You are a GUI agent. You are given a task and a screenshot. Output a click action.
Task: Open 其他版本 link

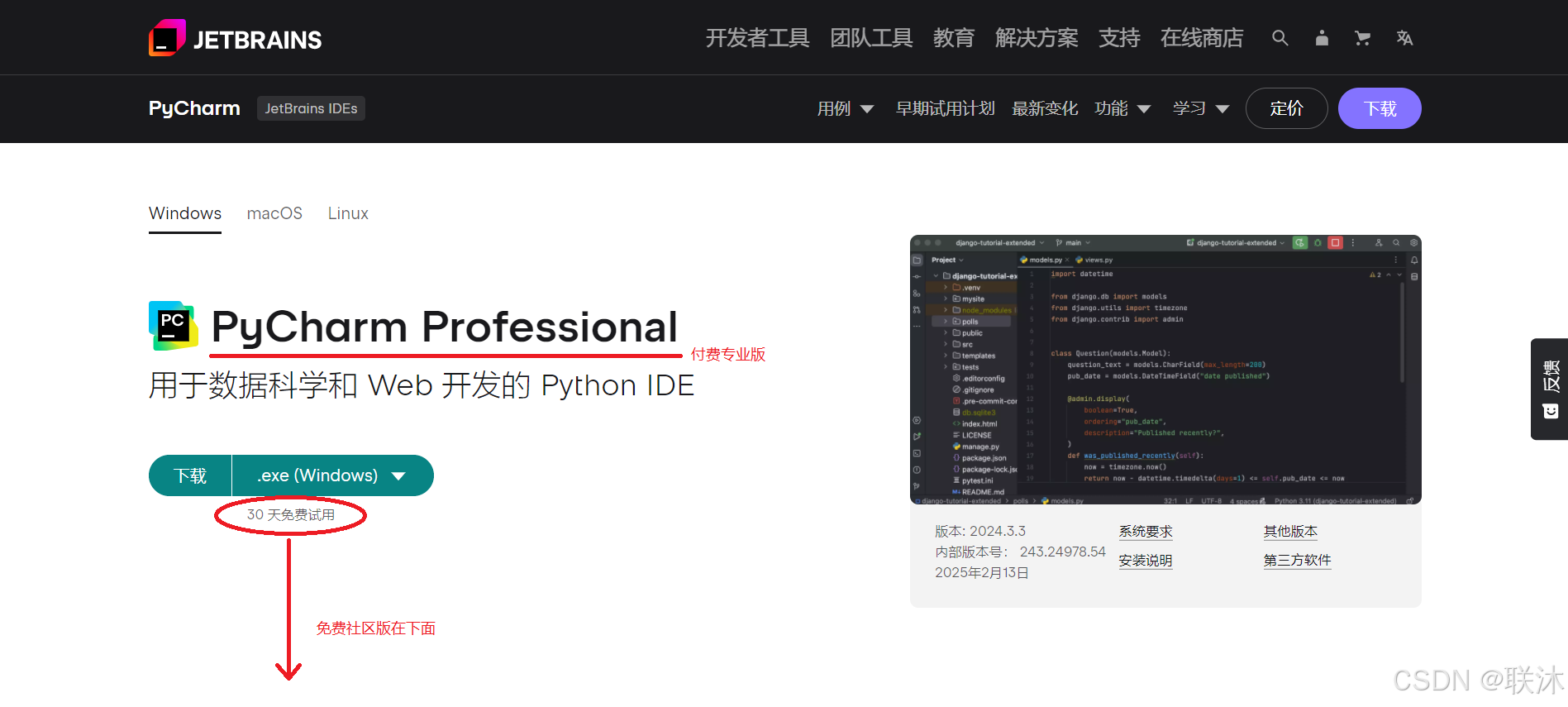pos(1290,532)
